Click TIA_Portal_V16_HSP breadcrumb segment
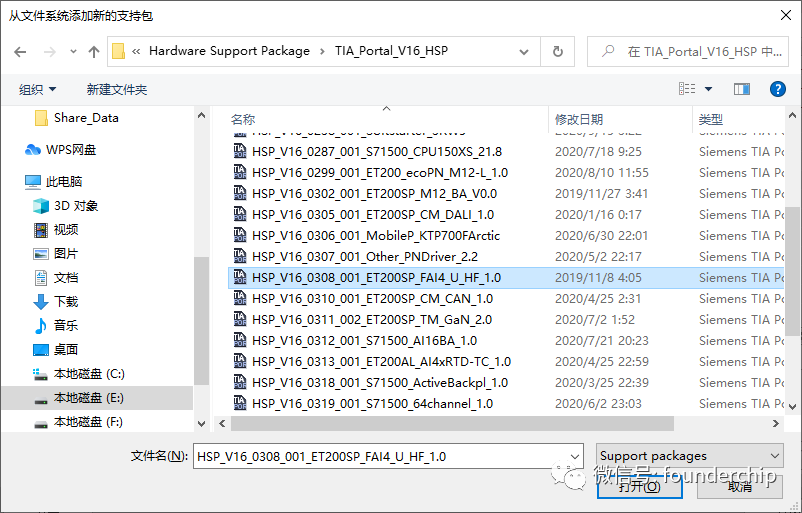Viewport: 802px width, 513px height. 391,51
